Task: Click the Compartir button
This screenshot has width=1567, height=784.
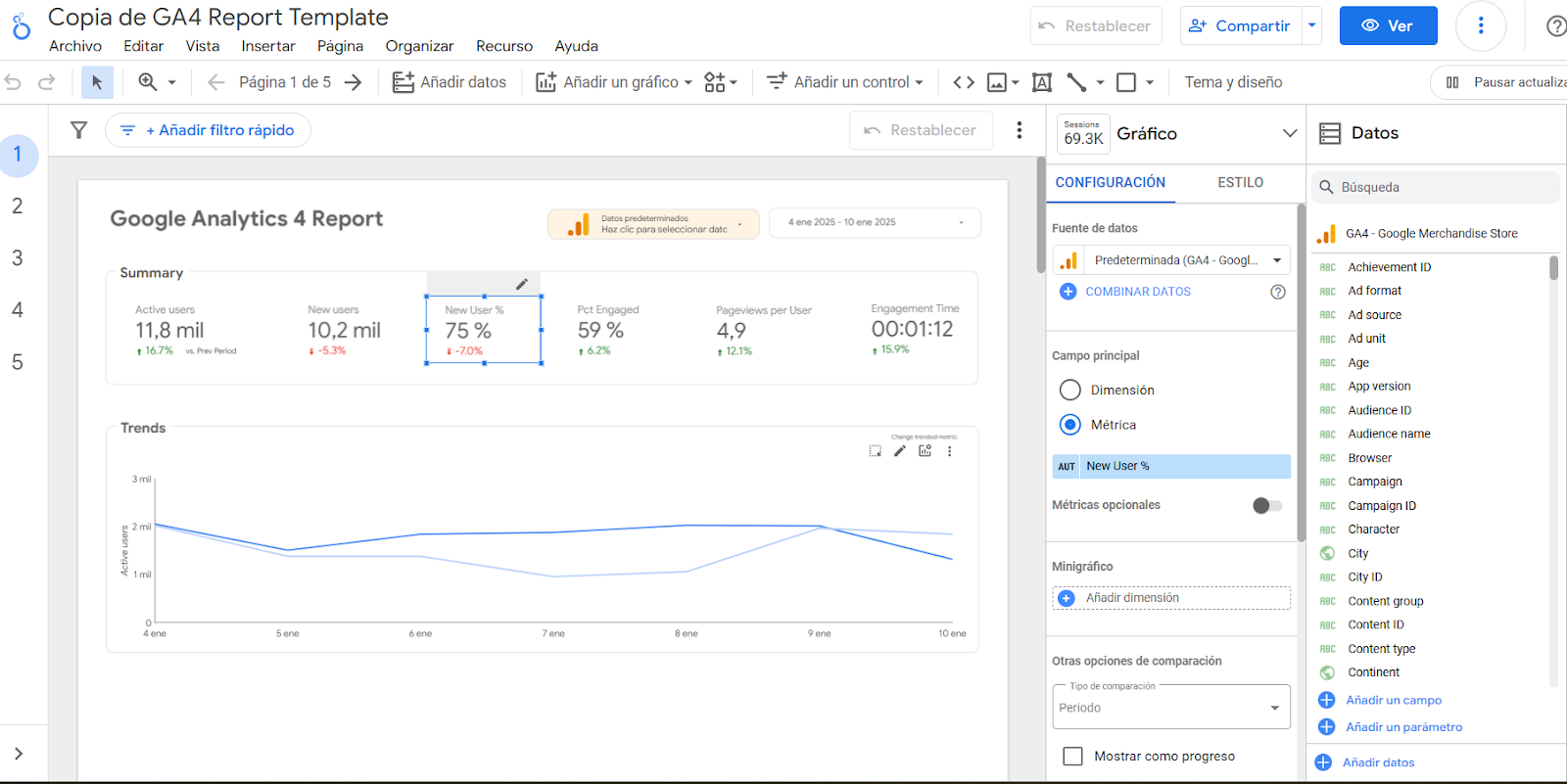Action: click(x=1241, y=25)
